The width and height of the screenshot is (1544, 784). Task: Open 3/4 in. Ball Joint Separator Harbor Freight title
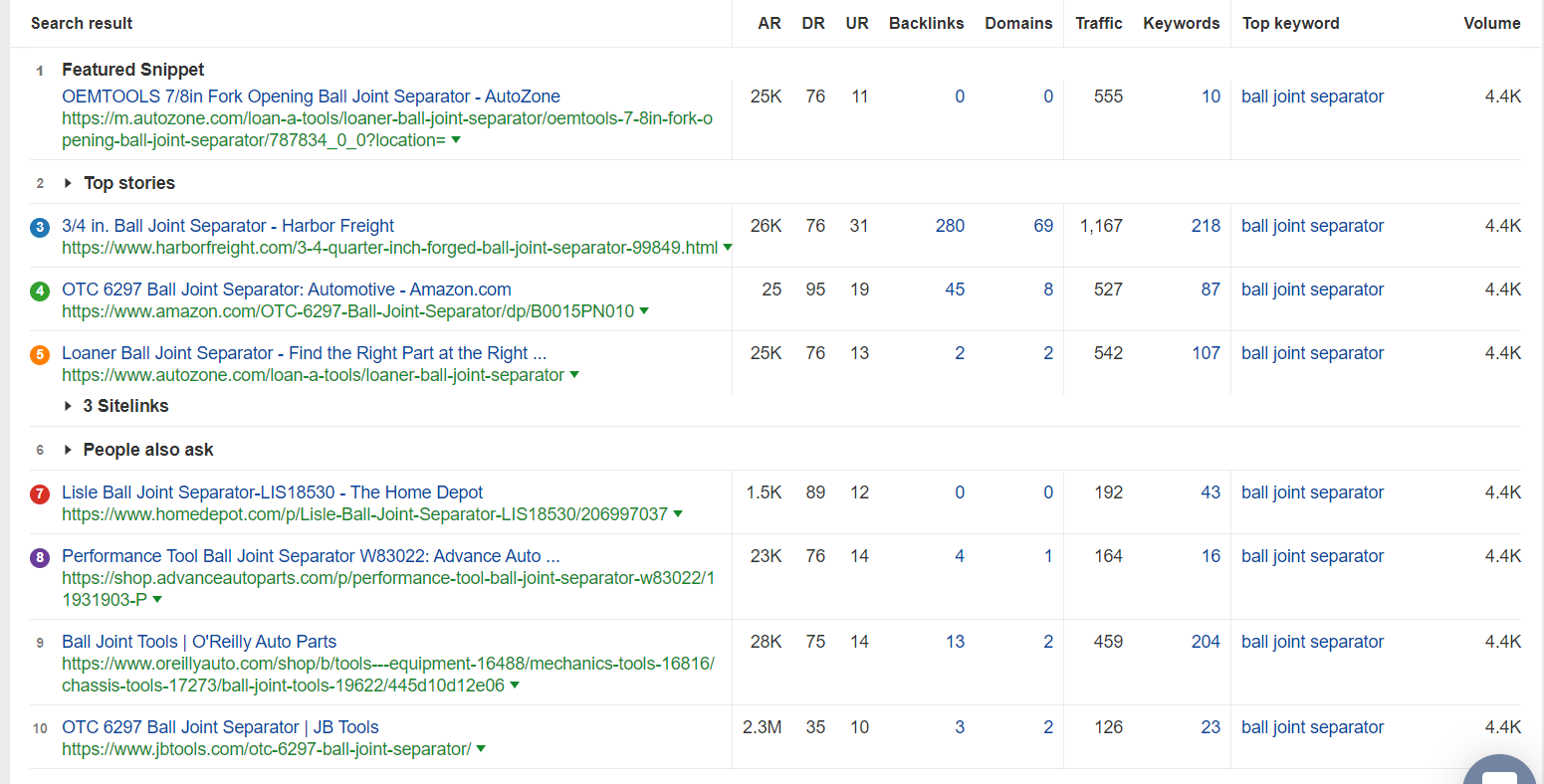(x=228, y=226)
